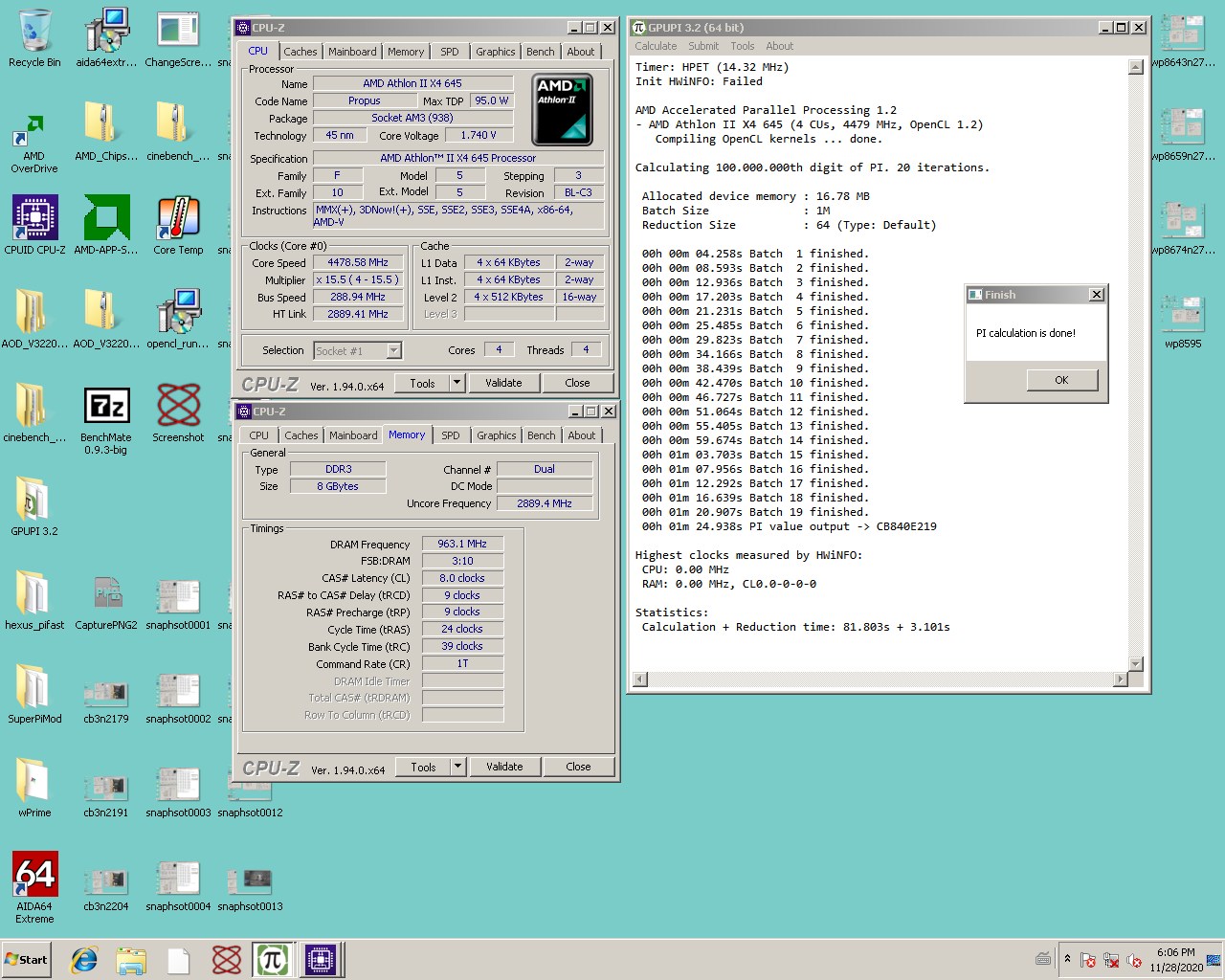Click Validate in lower CPU-Z window

coord(504,767)
